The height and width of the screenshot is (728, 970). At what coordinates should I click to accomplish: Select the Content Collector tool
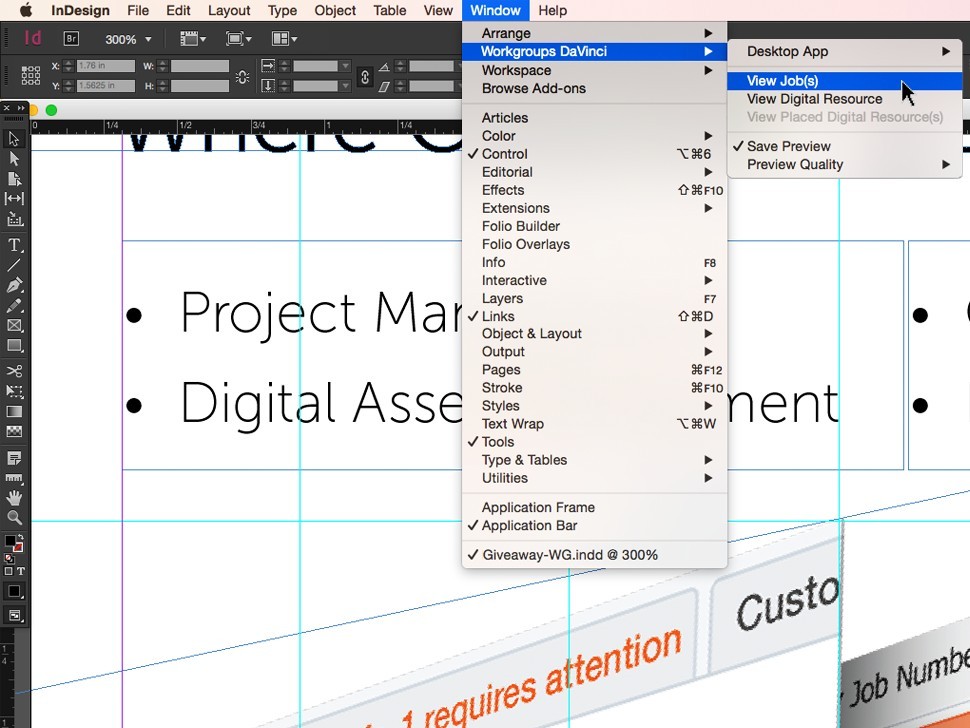14,219
